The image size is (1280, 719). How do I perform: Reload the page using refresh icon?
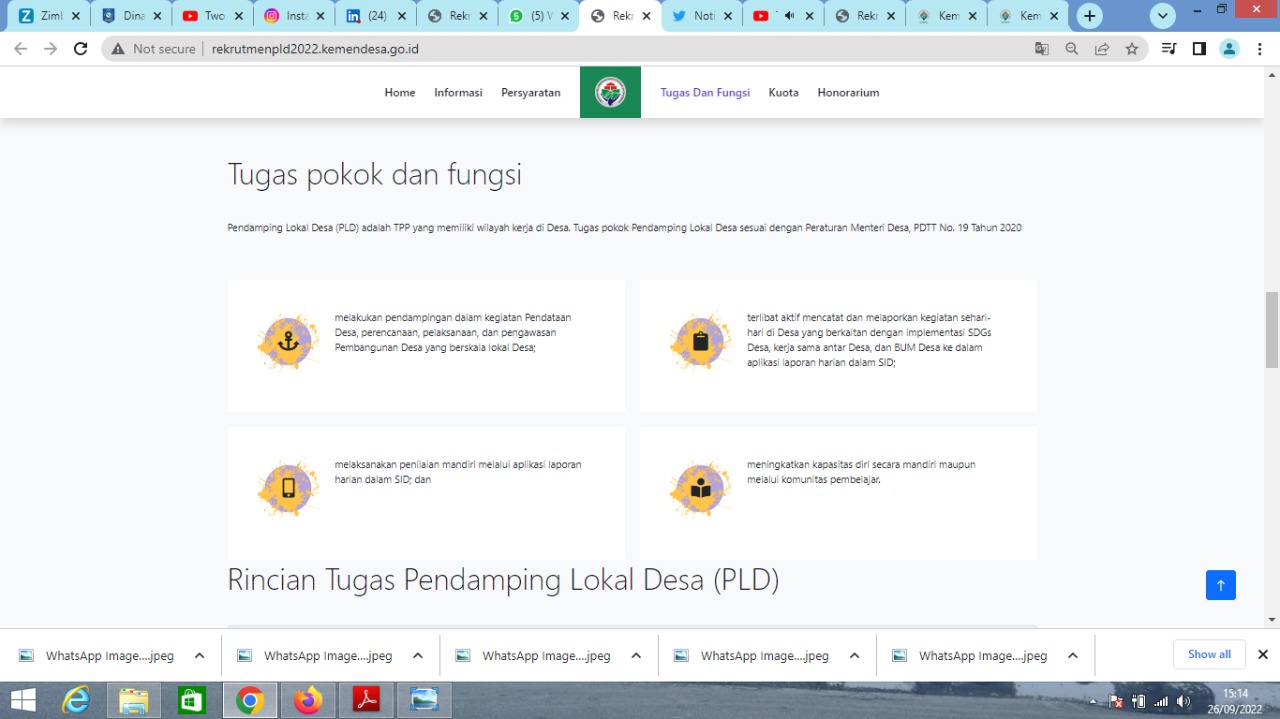tap(81, 49)
